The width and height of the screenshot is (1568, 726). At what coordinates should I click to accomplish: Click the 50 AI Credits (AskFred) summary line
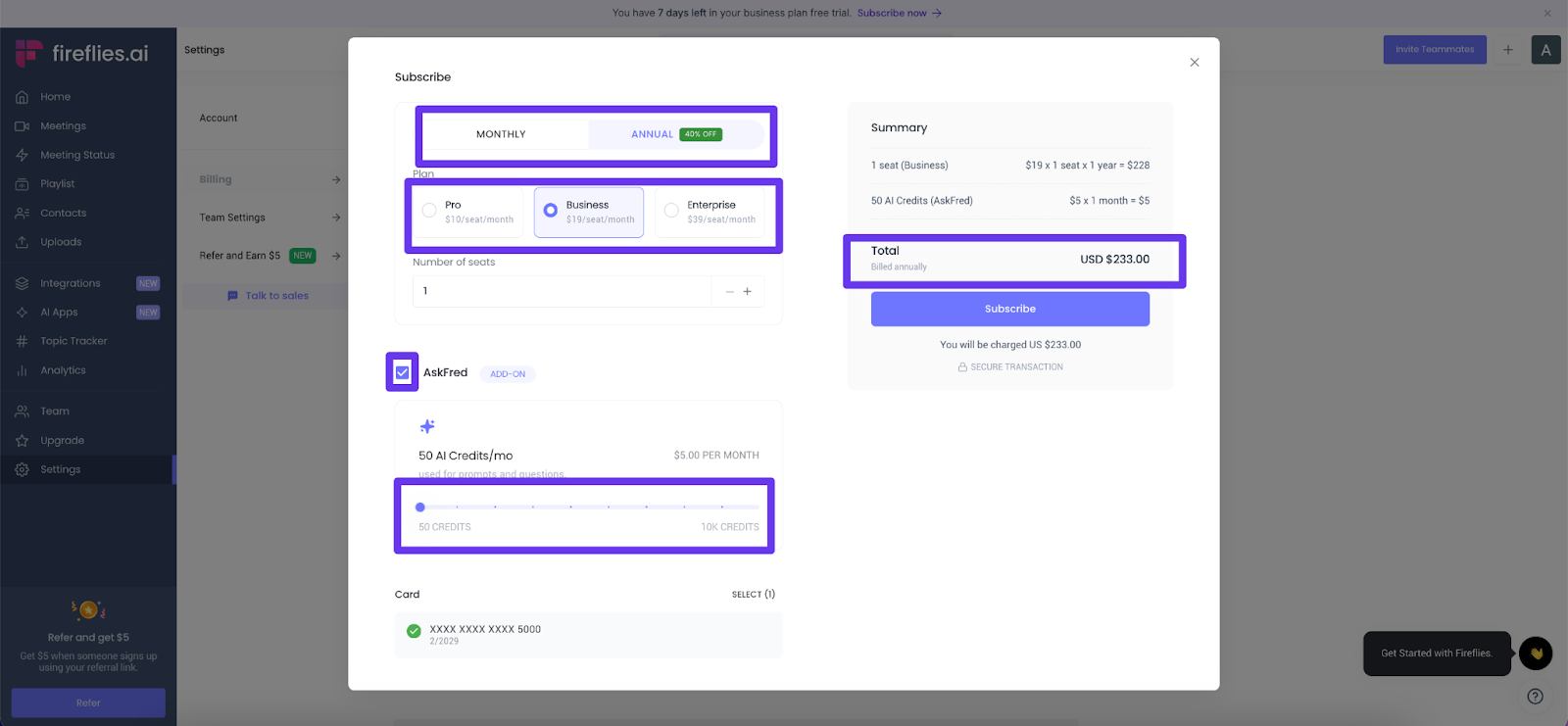click(x=1010, y=201)
